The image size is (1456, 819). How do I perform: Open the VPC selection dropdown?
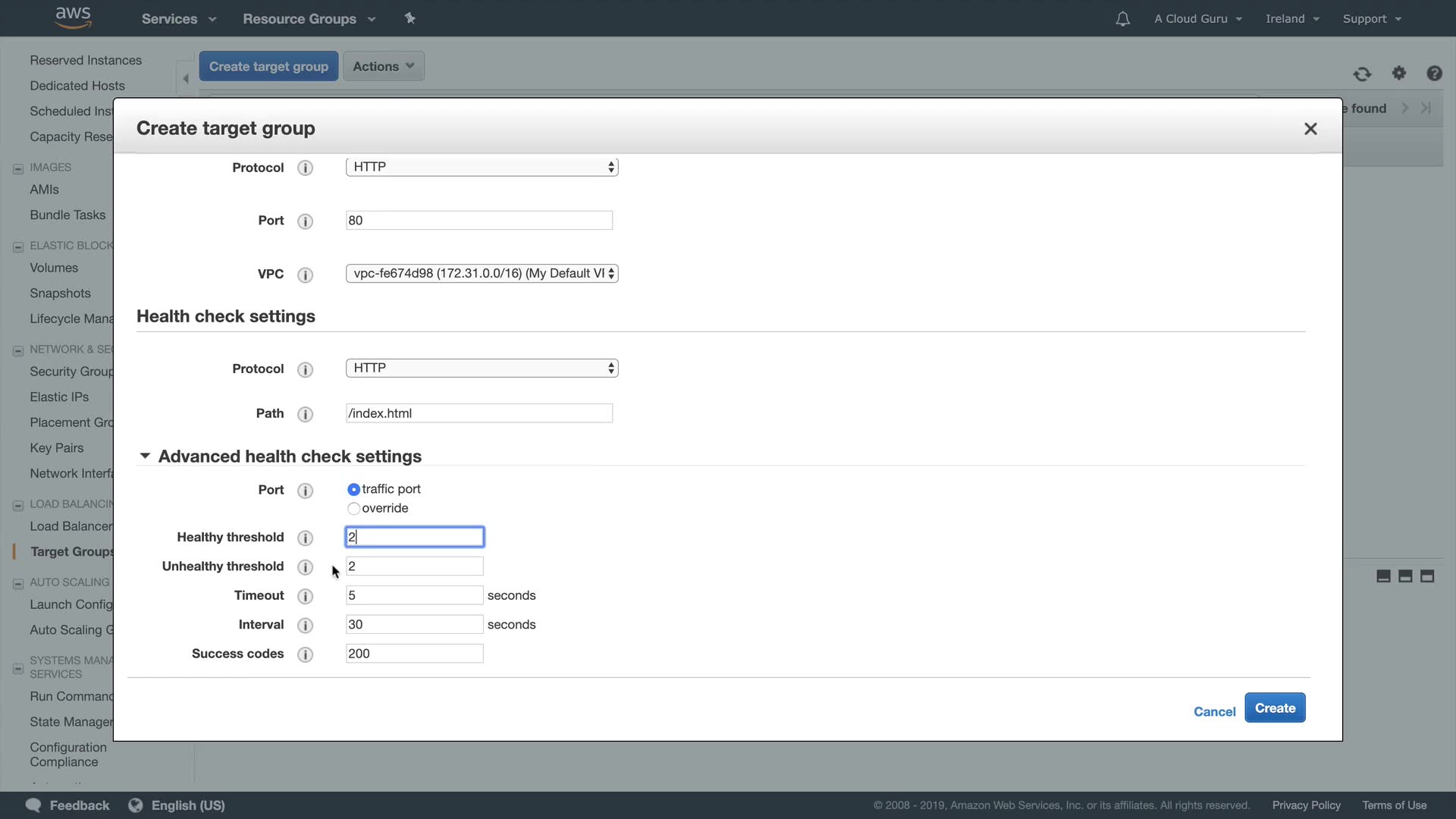(x=482, y=273)
